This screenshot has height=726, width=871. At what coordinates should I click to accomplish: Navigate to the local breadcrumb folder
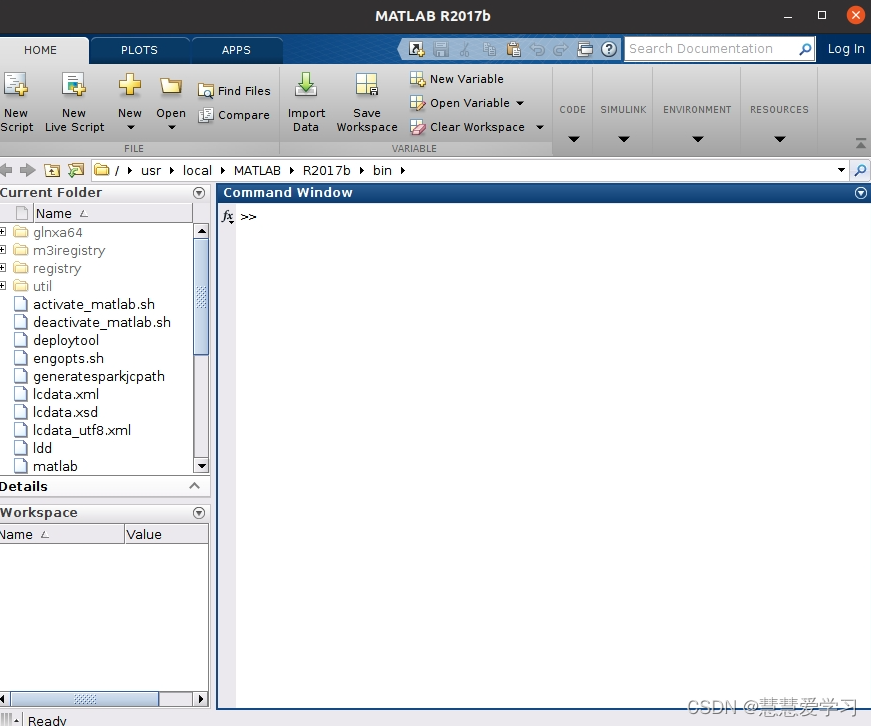pos(197,170)
